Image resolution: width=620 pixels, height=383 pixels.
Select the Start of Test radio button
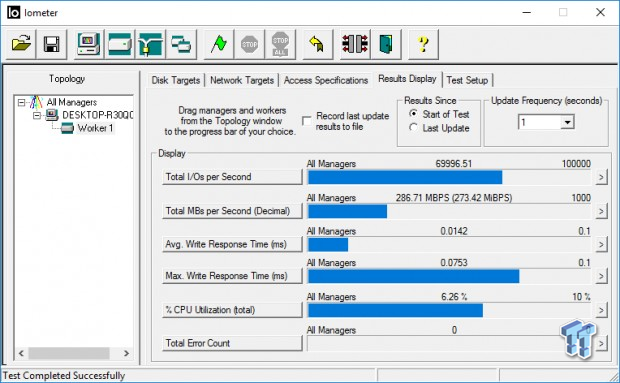point(414,114)
